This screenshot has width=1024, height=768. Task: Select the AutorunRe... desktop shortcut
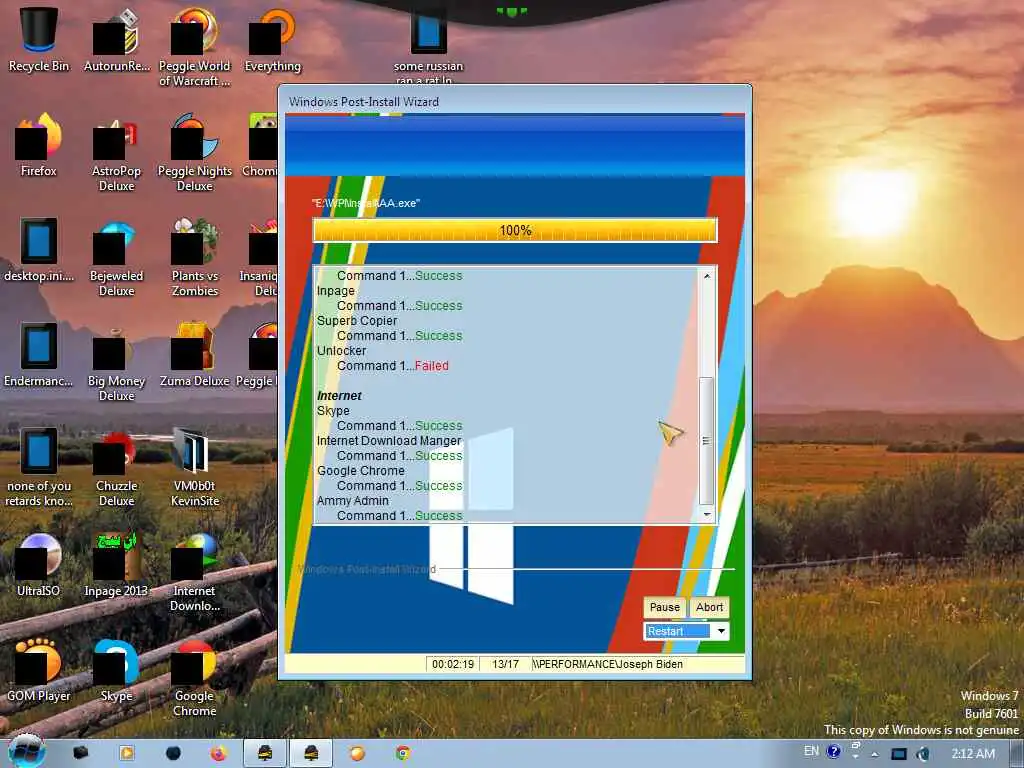point(116,39)
